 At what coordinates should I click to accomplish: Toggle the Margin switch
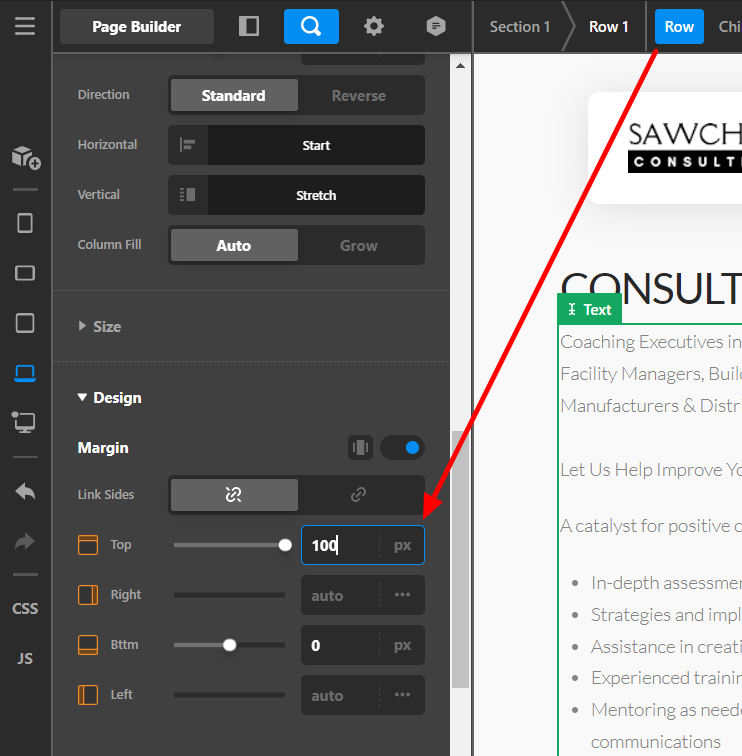[x=403, y=447]
